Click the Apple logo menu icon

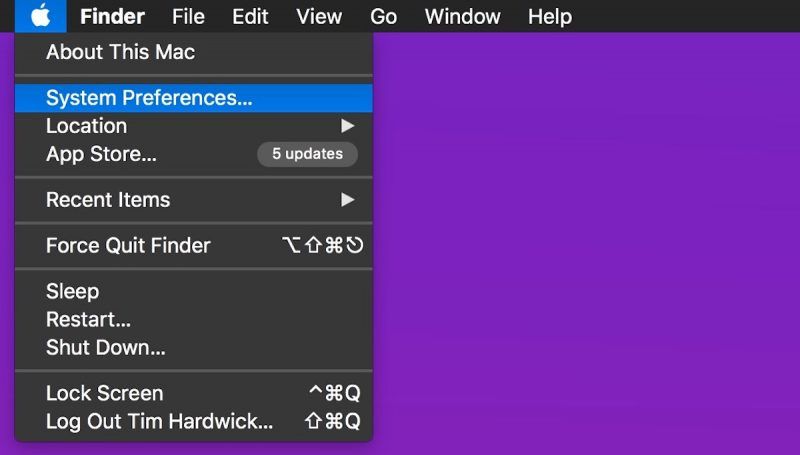pos(40,16)
